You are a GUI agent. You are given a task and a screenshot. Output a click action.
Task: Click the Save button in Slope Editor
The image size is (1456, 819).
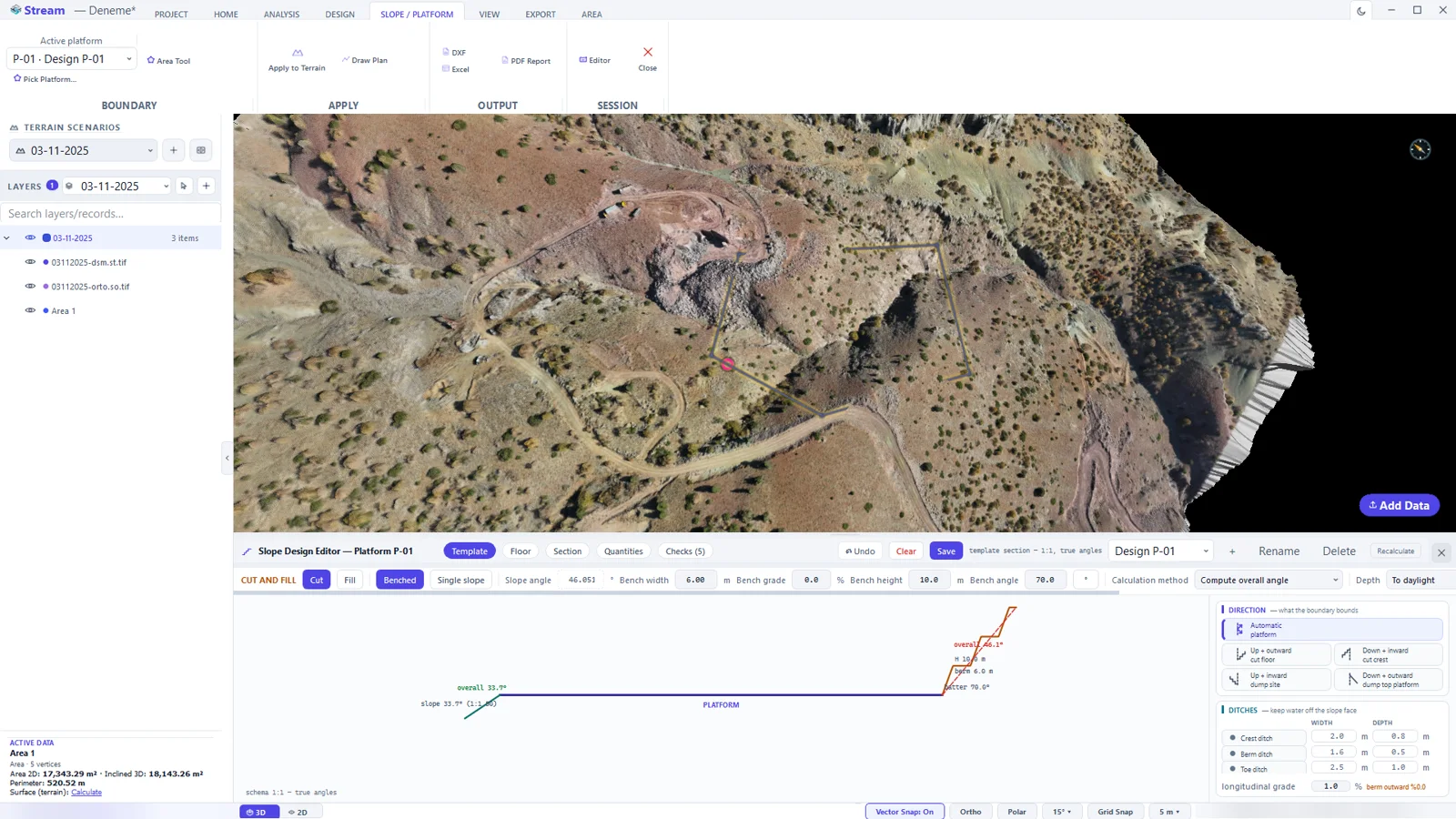pyautogui.click(x=946, y=551)
